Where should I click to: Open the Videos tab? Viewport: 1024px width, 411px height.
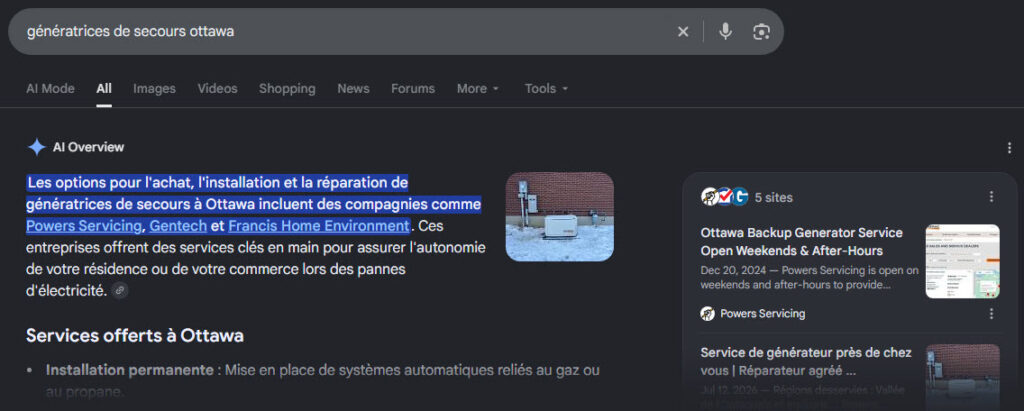pos(217,88)
